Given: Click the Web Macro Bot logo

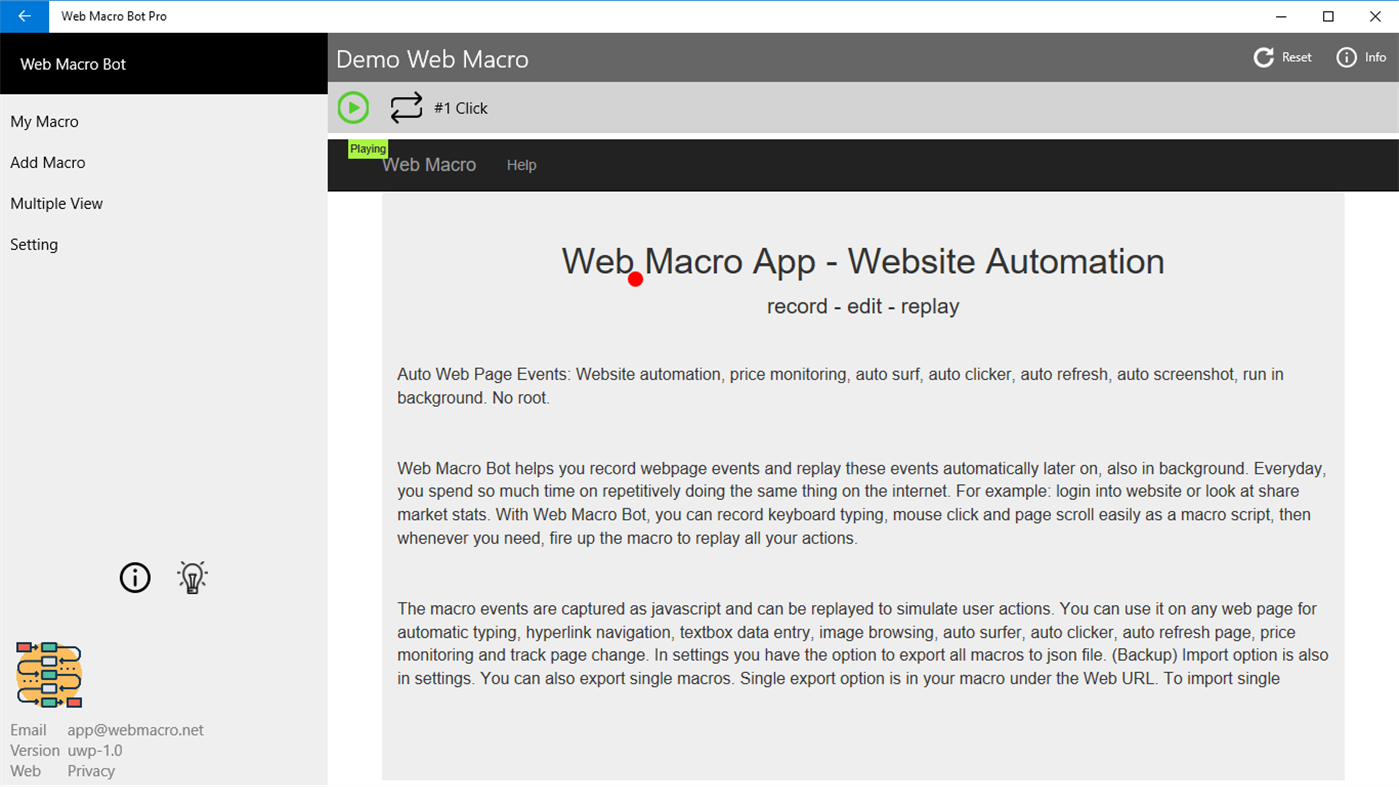Looking at the screenshot, I should (x=47, y=675).
